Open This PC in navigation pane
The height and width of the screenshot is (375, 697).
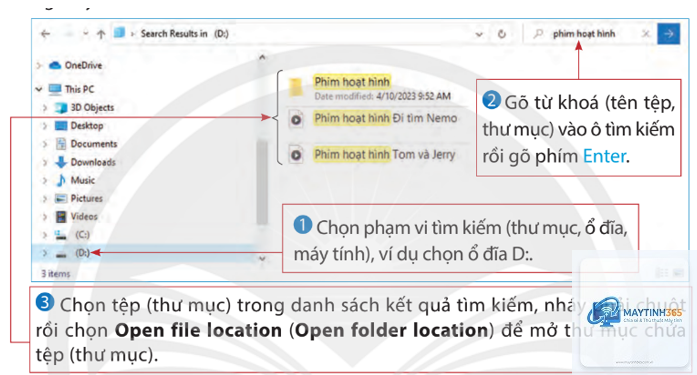click(x=80, y=89)
